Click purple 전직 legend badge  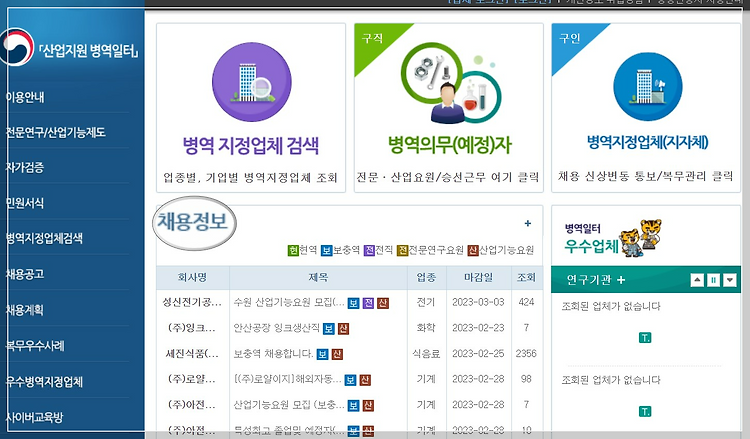click(369, 250)
